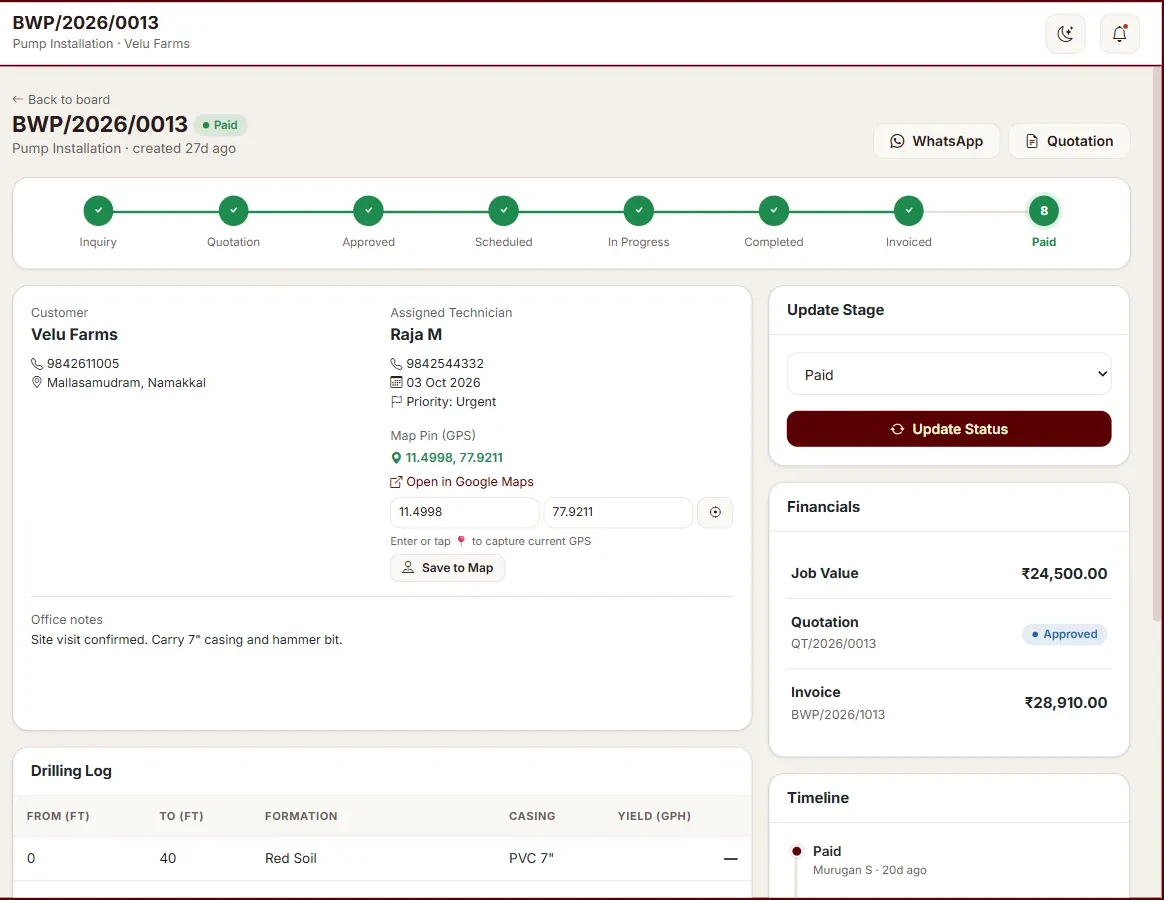This screenshot has width=1164, height=900.
Task: Click calendar icon beside 03 Oct 2026
Action: (396, 382)
